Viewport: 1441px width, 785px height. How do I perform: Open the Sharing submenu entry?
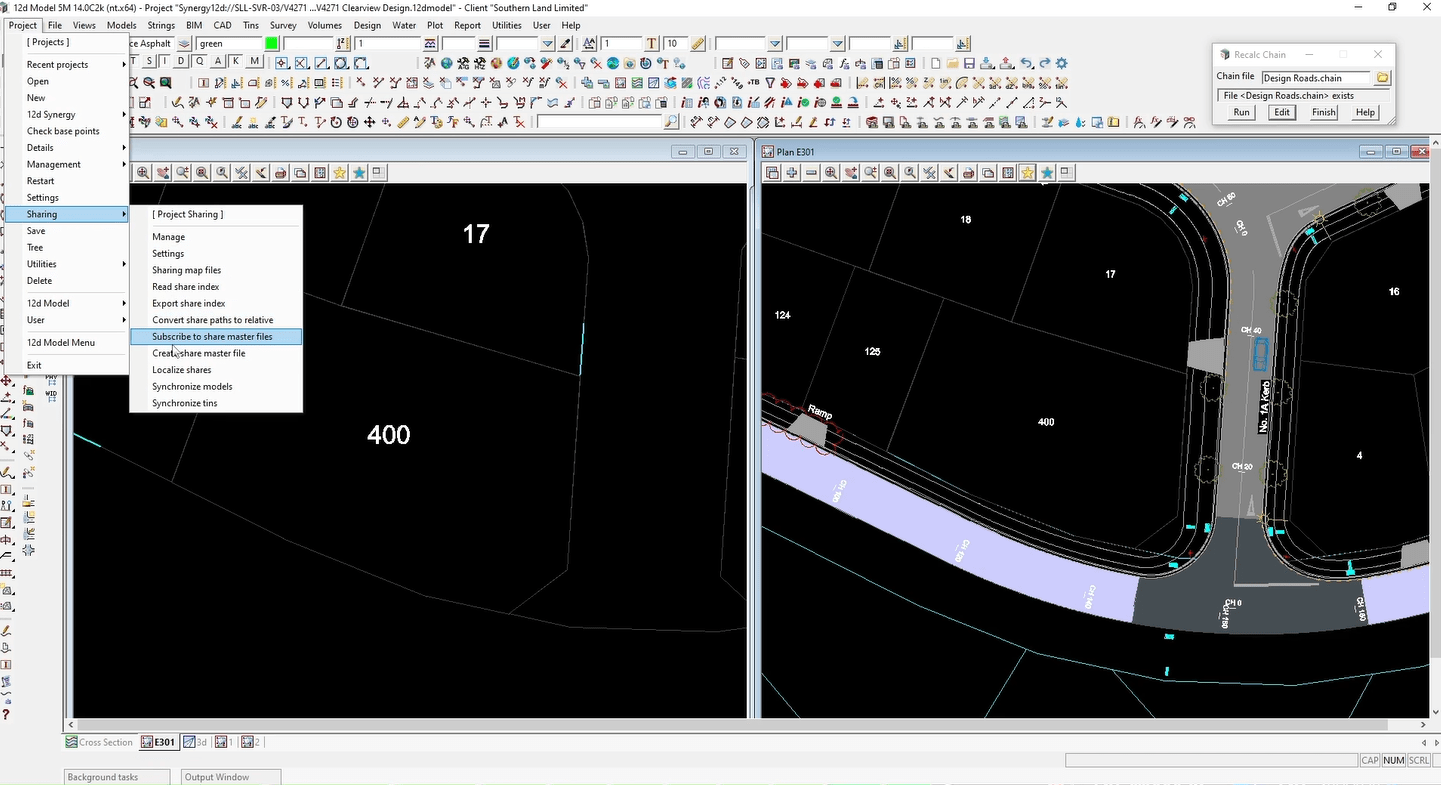(67, 214)
